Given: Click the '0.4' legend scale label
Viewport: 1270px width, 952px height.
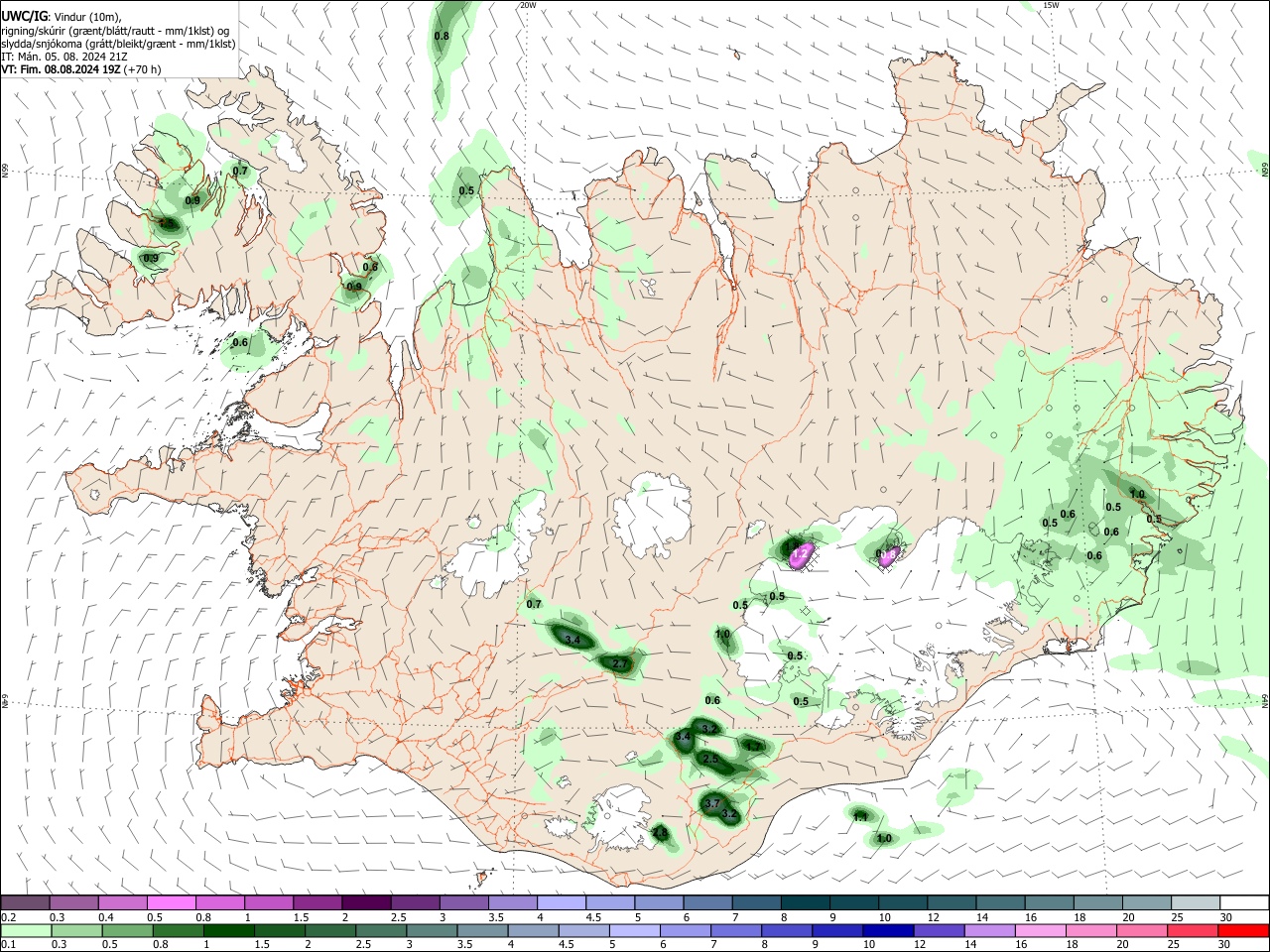Looking at the screenshot, I should pyautogui.click(x=106, y=916).
